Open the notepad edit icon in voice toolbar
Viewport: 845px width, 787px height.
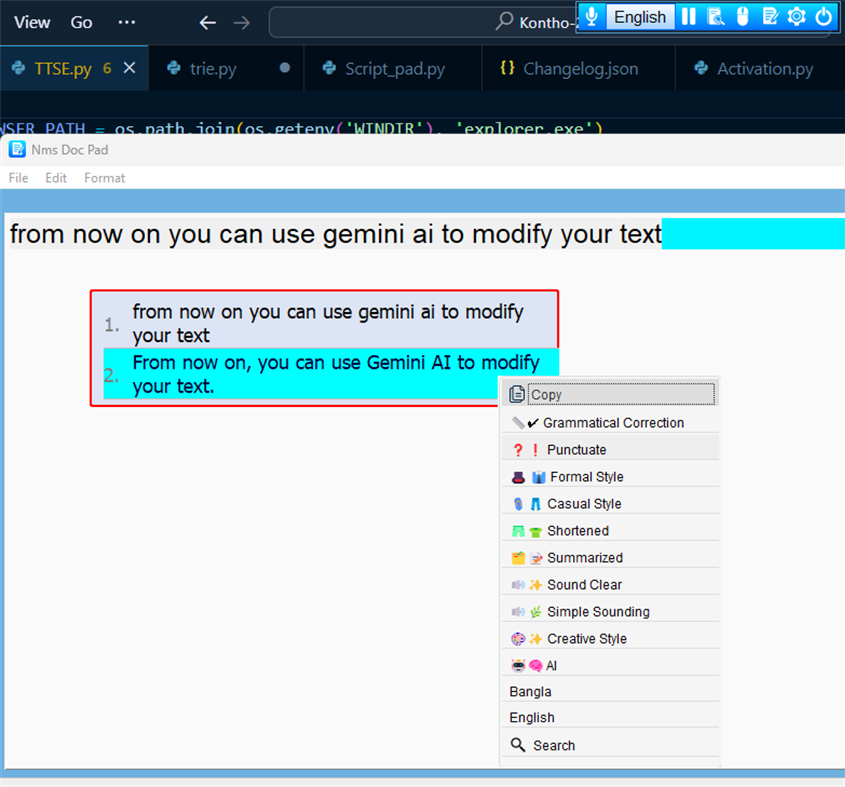[x=770, y=17]
